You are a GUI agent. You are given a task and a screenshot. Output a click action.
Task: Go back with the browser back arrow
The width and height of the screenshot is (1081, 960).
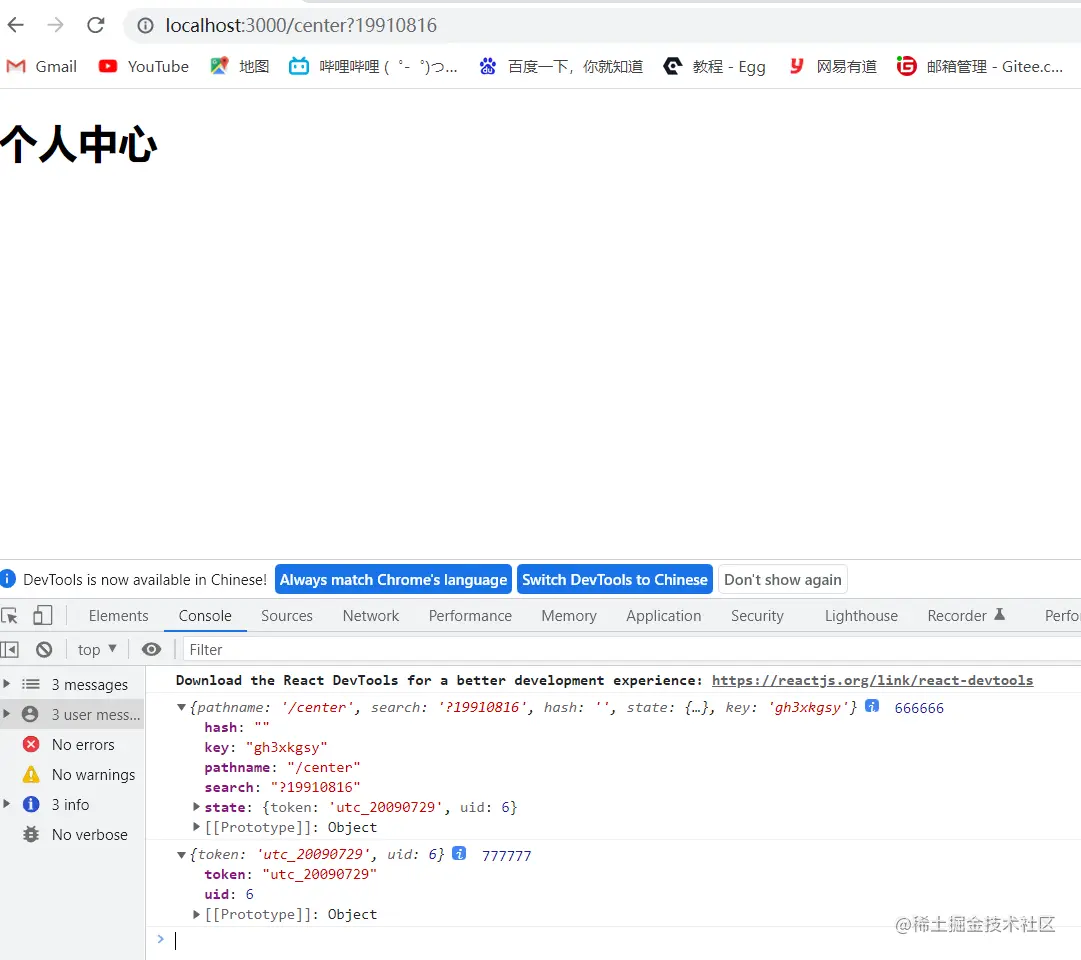click(x=16, y=26)
